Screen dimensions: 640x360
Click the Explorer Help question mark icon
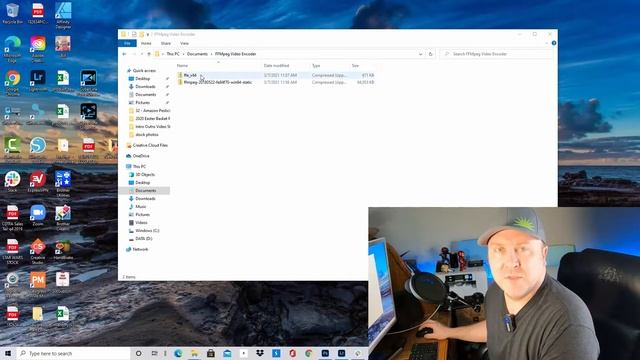[553, 43]
